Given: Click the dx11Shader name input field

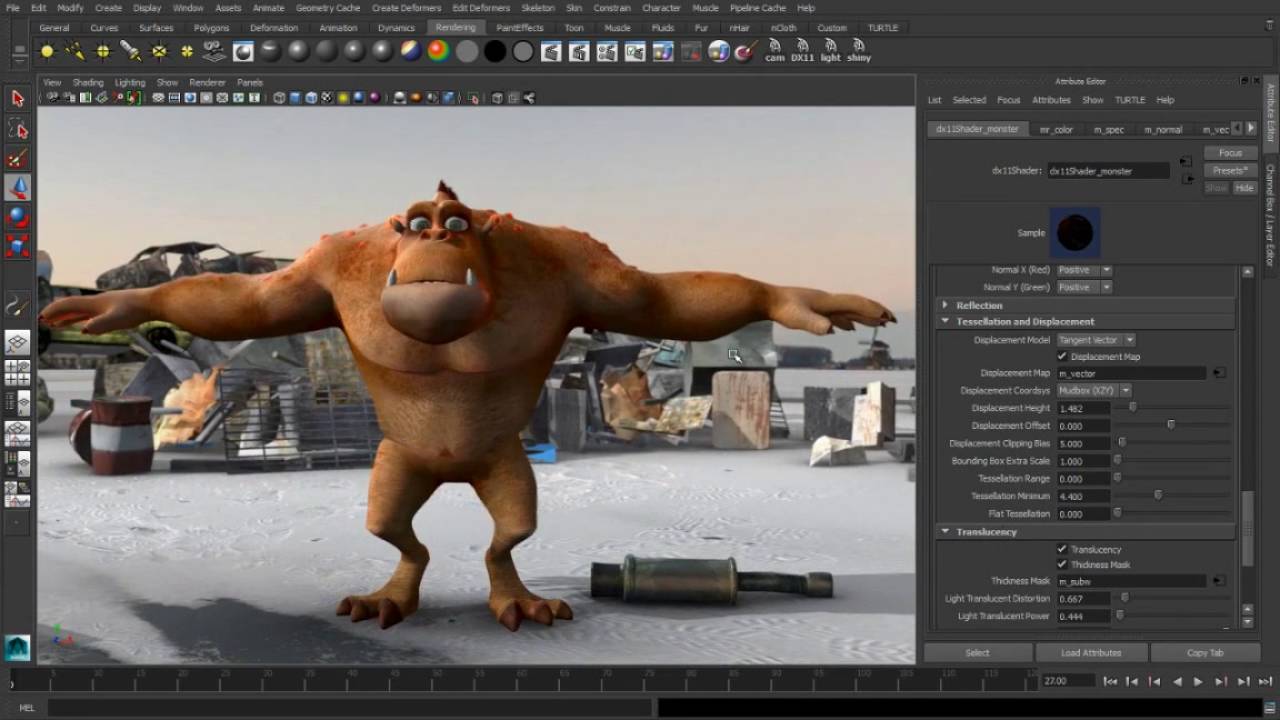Looking at the screenshot, I should point(1108,171).
